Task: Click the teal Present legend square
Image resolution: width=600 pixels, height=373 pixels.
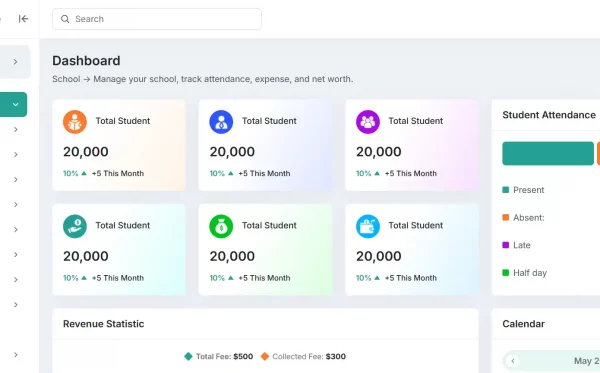Action: click(x=505, y=190)
